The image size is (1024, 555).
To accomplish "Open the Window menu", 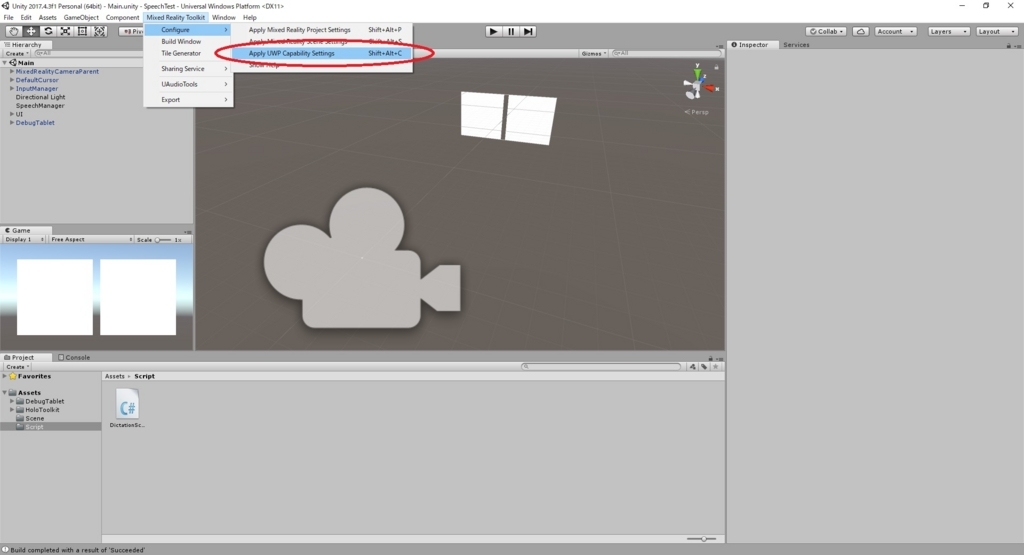I will pos(223,18).
